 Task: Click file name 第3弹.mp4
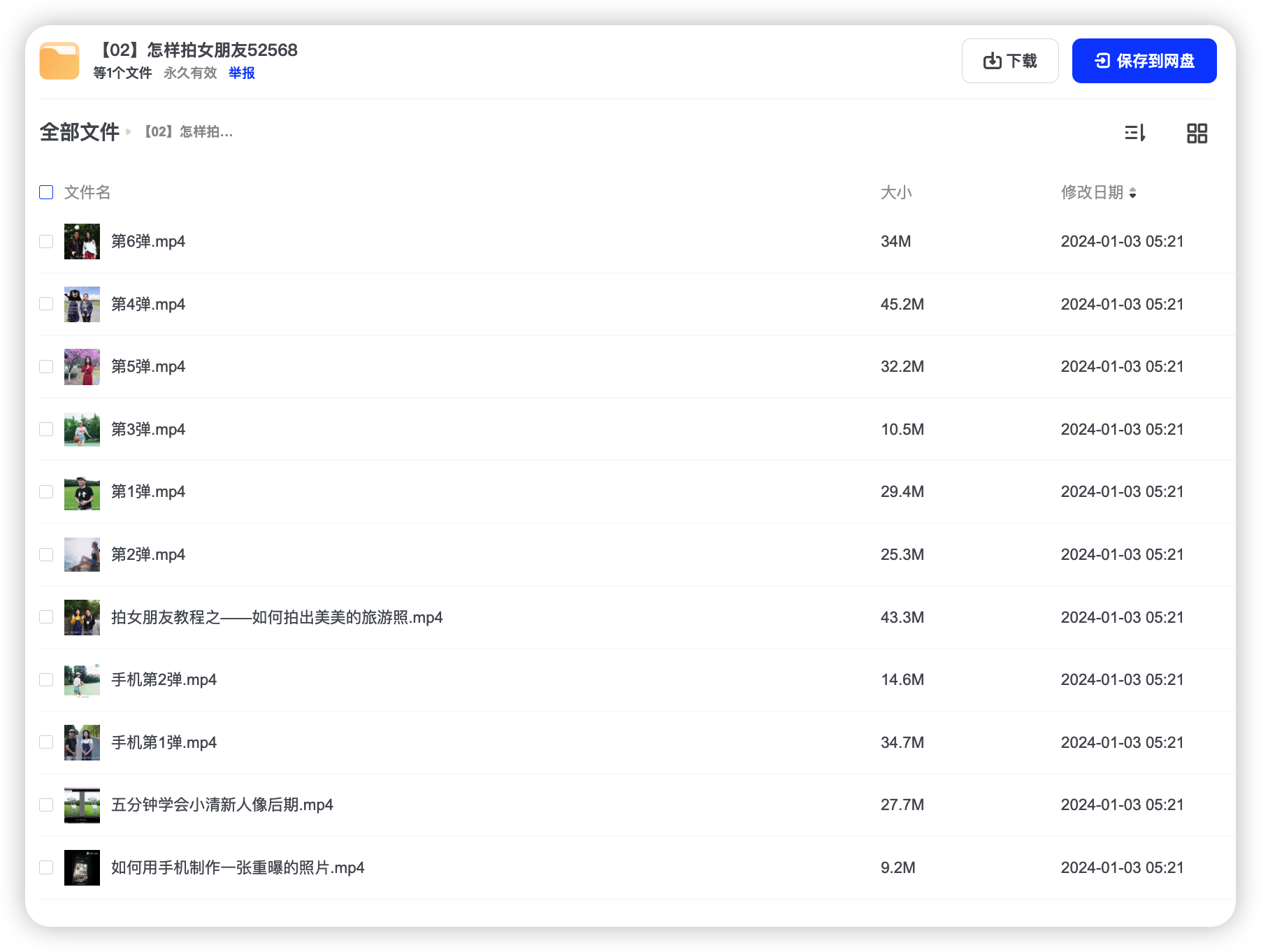coord(148,429)
